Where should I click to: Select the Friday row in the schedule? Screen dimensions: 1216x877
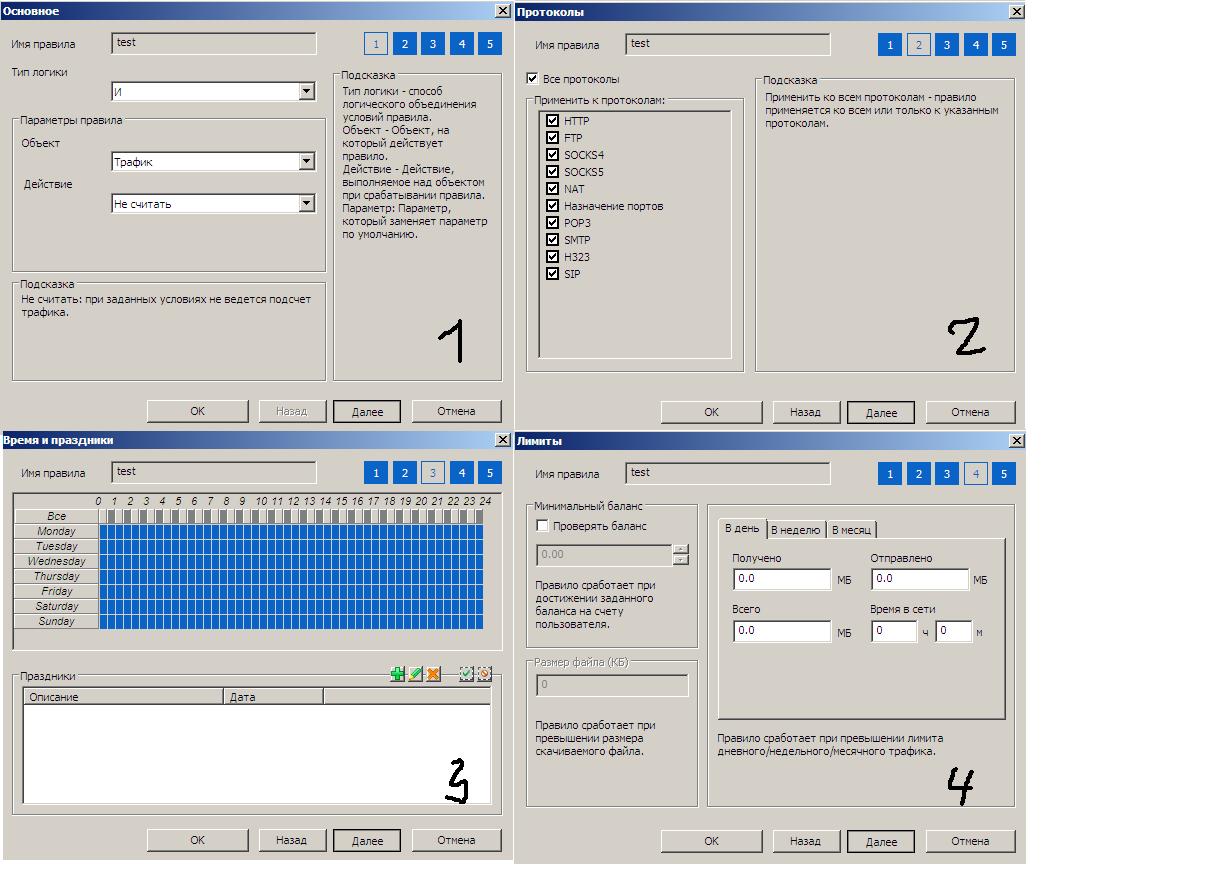(x=57, y=592)
